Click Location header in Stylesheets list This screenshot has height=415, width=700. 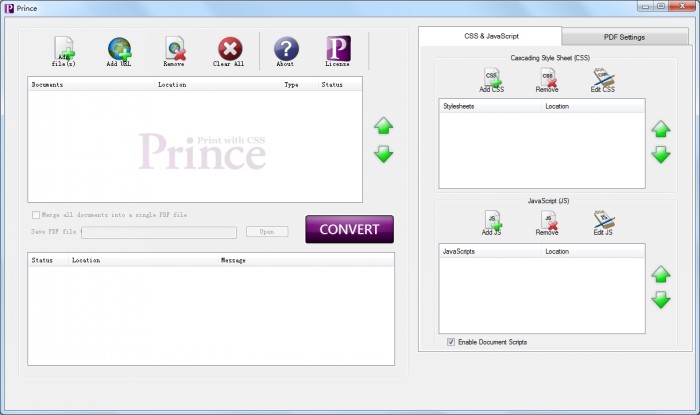pyautogui.click(x=593, y=106)
